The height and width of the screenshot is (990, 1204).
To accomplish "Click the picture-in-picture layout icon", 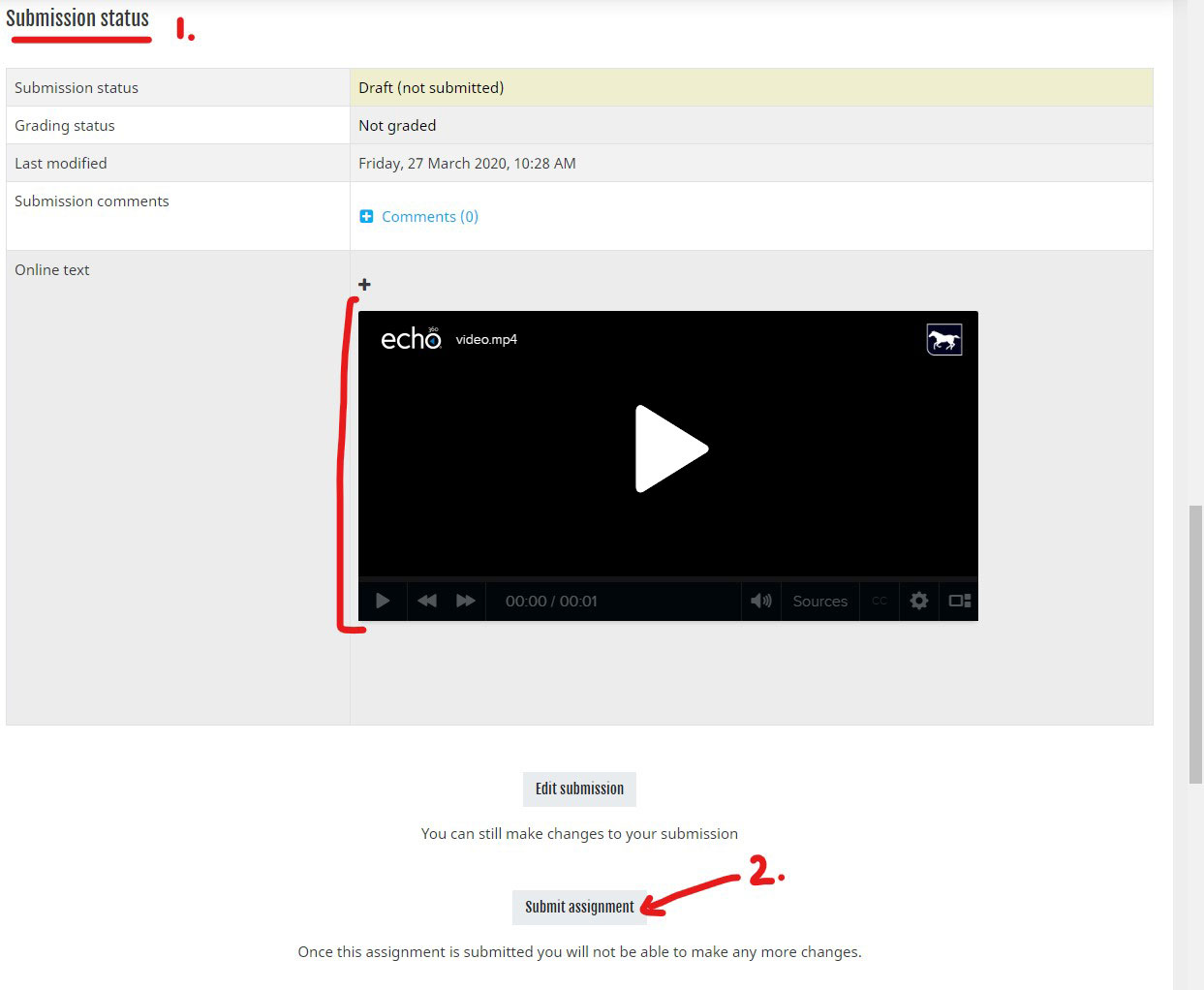I will 958,601.
